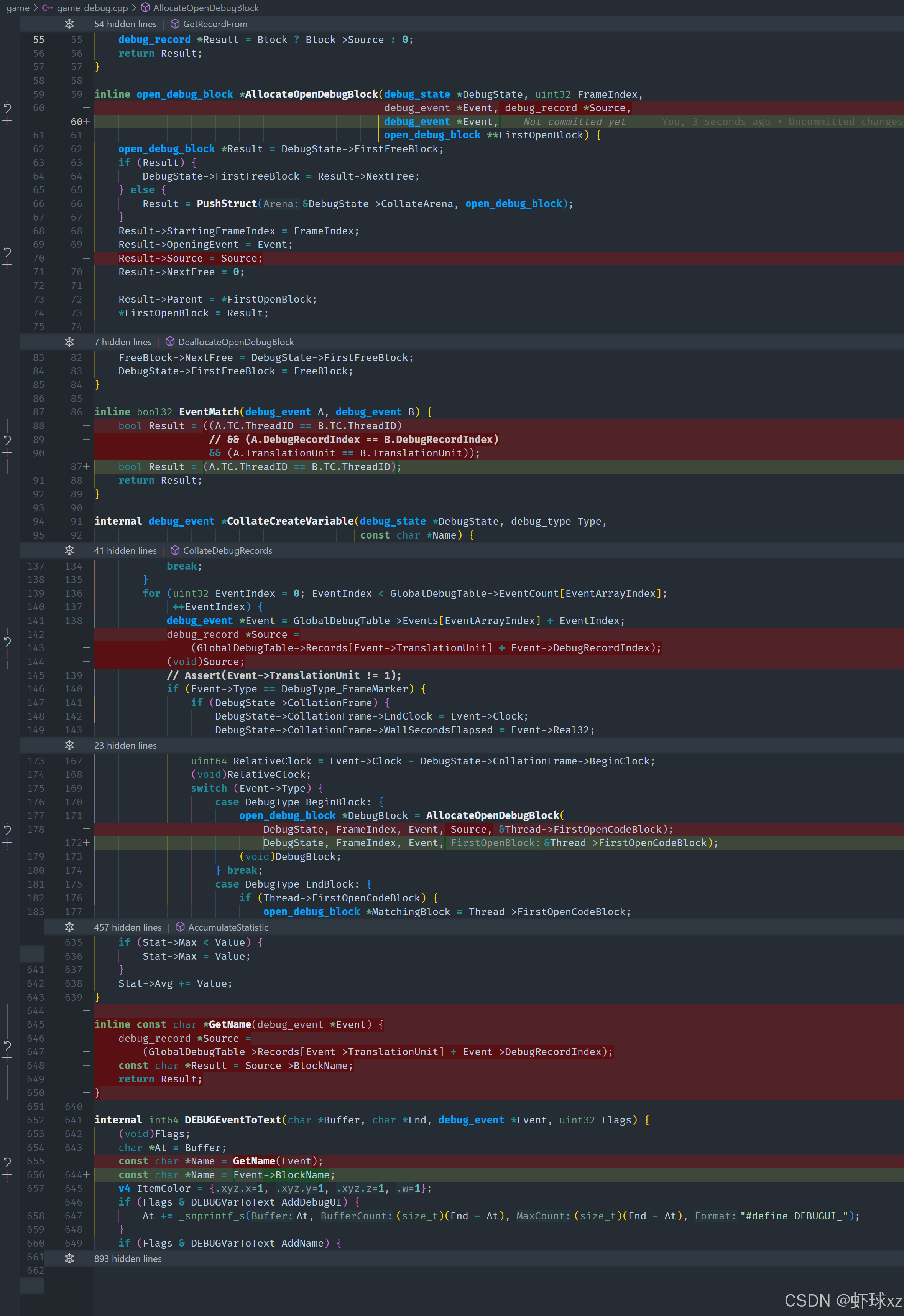Expand the 54 hidden lines region
This screenshot has height=1316, width=904.
(x=69, y=24)
